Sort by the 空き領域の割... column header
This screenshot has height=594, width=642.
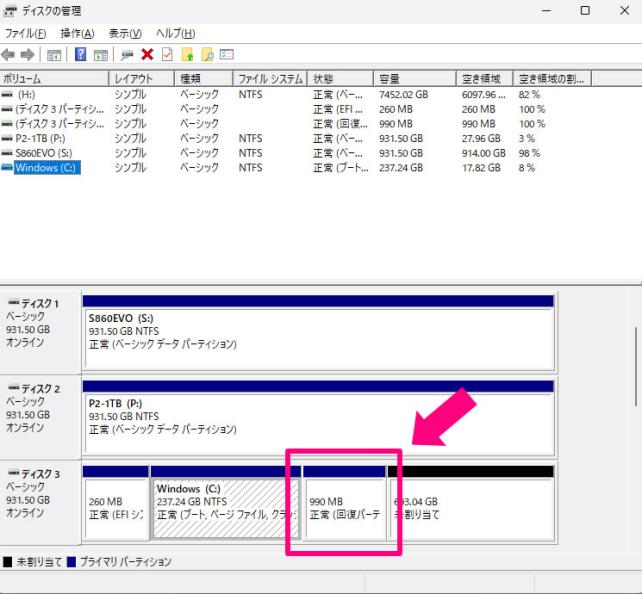point(552,78)
